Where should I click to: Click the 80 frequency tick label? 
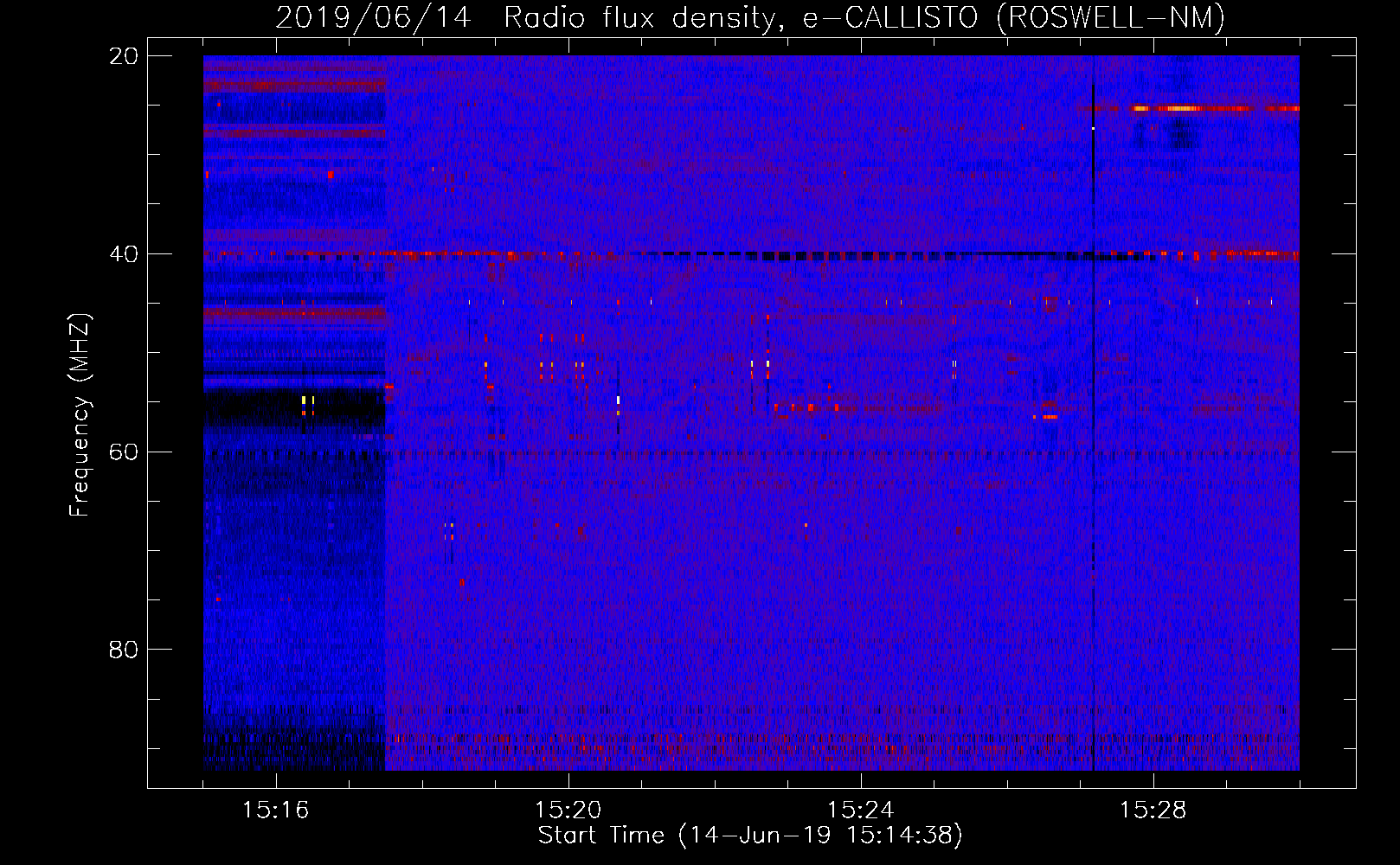click(x=124, y=650)
